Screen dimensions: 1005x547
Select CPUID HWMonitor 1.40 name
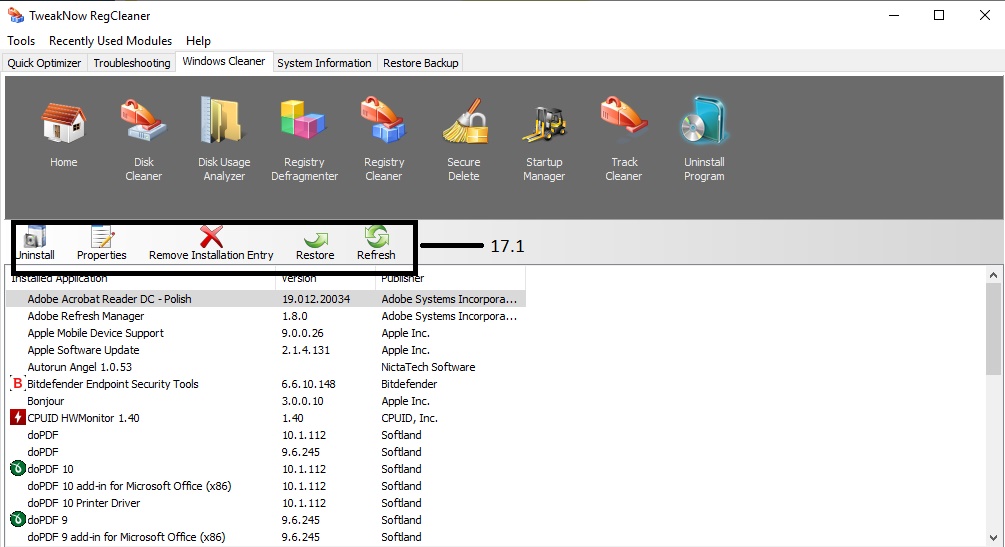(83, 418)
